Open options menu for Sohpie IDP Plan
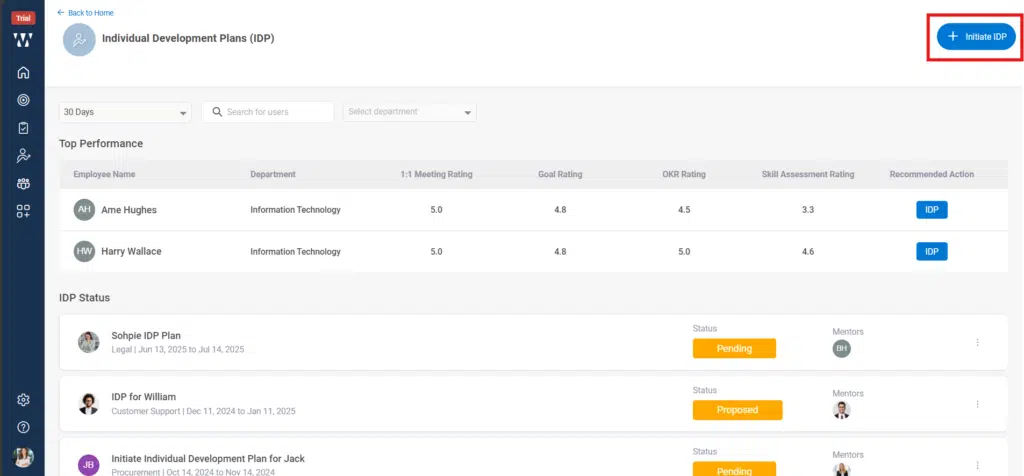The image size is (1024, 476). [x=977, y=342]
